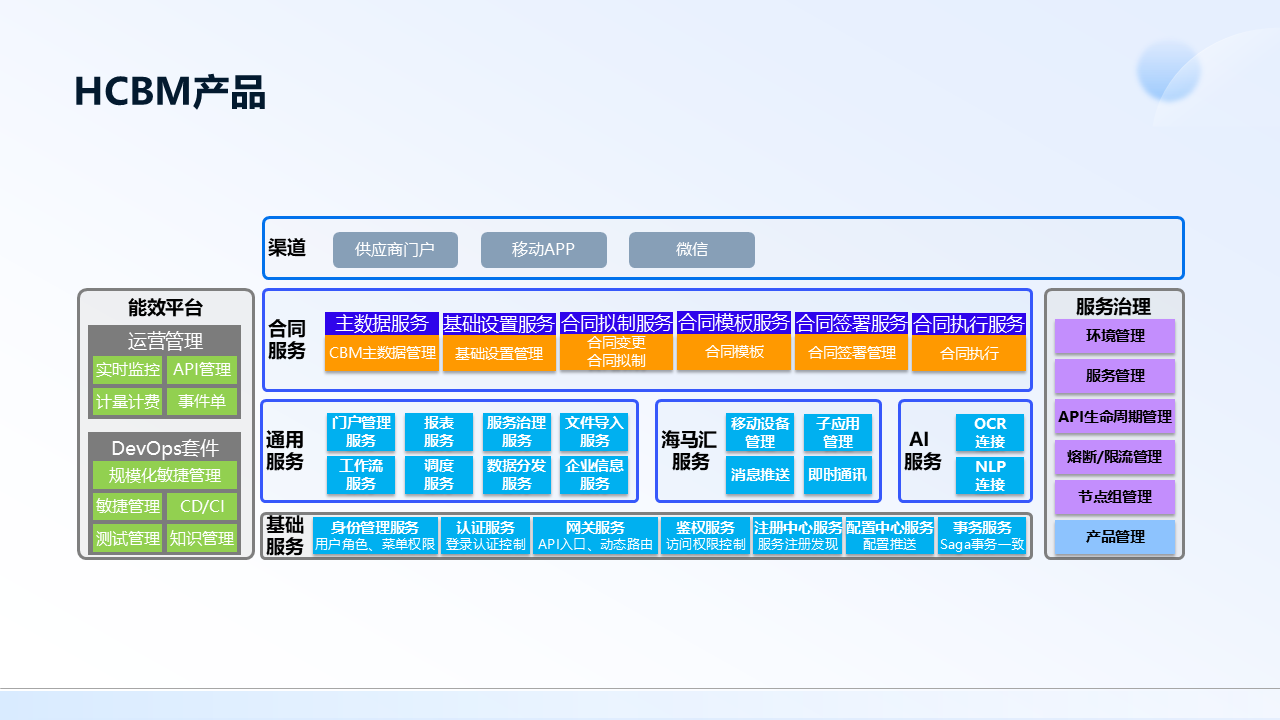Select the 计量计费 green box
The image size is (1280, 720).
click(127, 402)
